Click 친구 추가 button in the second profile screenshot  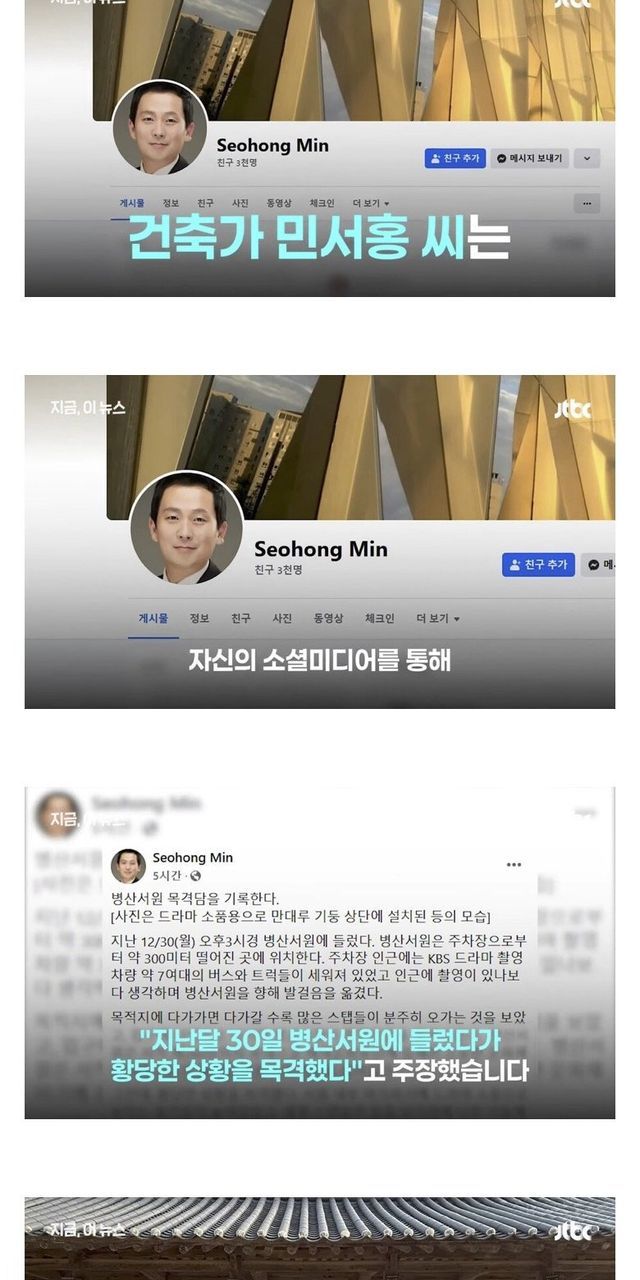point(539,565)
